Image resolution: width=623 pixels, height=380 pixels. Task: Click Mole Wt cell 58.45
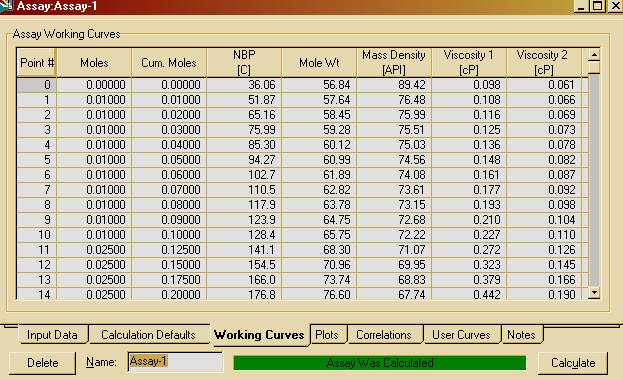point(319,115)
